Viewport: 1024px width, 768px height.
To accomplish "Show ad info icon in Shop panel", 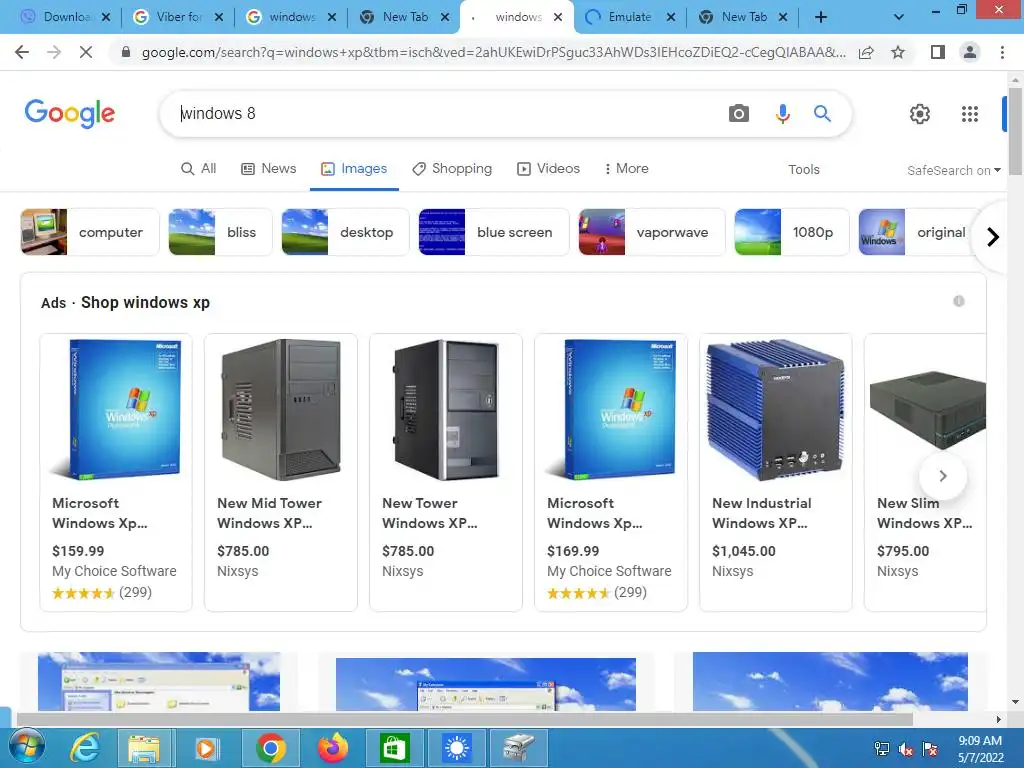I will click(x=959, y=301).
